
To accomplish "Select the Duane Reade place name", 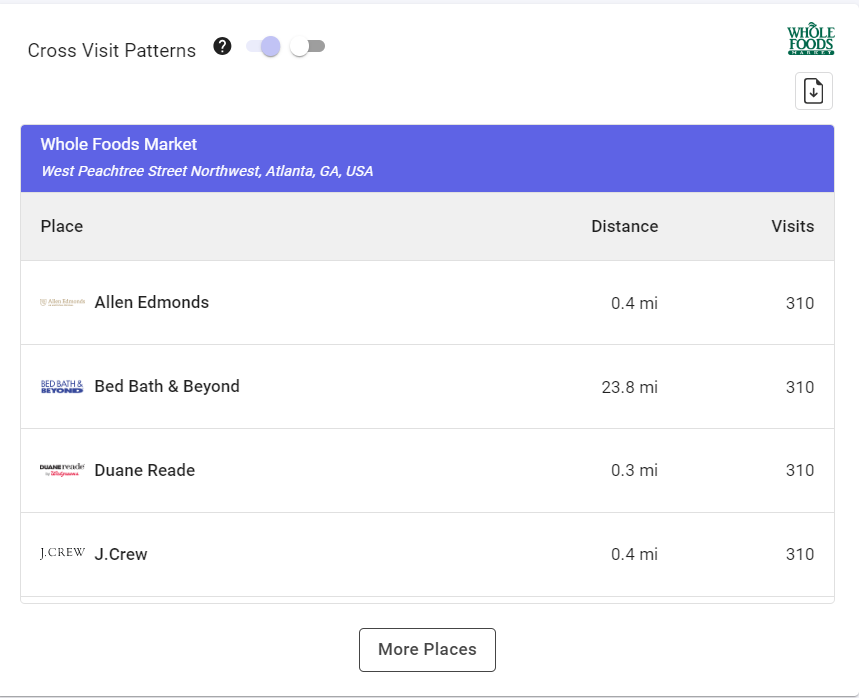I will tap(144, 471).
